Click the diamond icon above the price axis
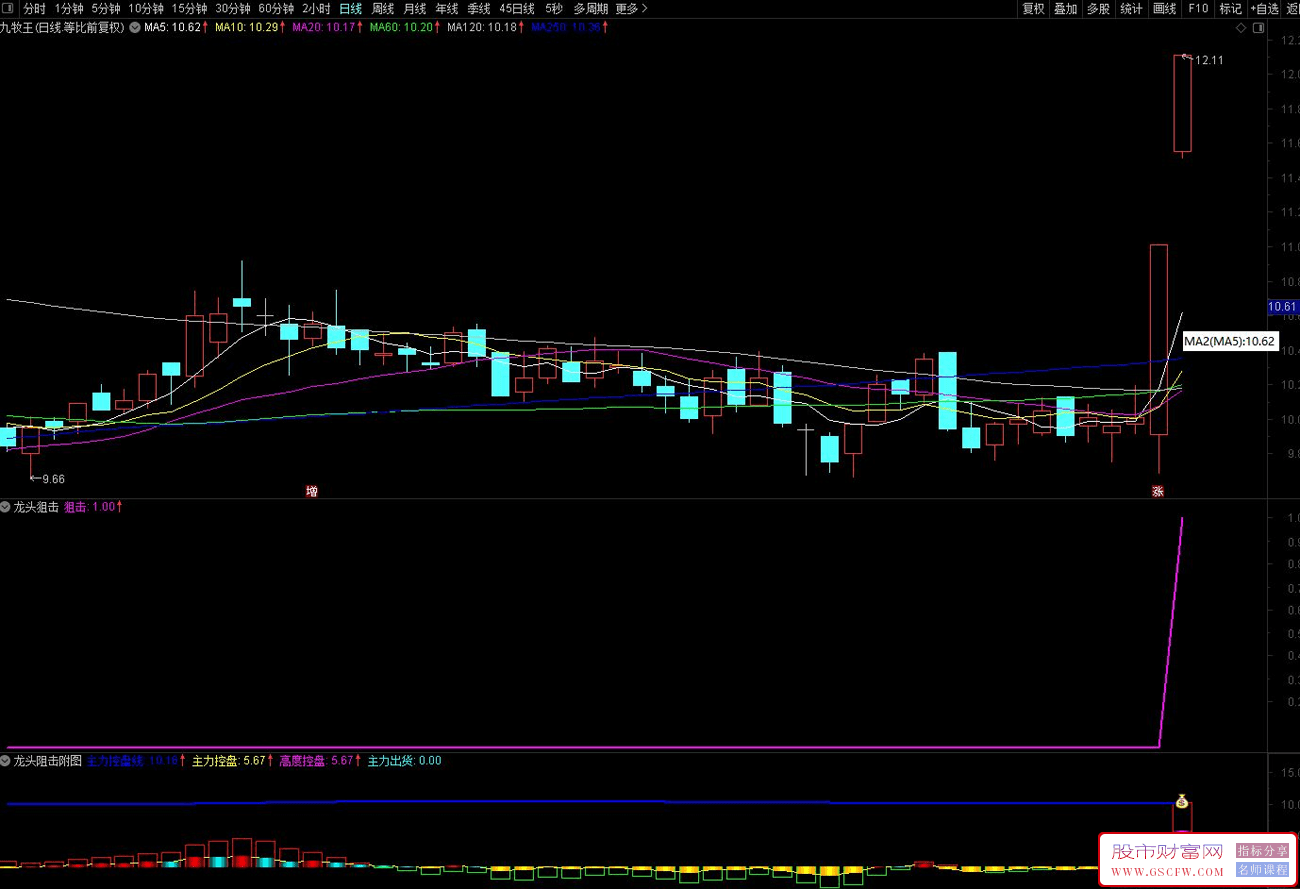Image resolution: width=1300 pixels, height=889 pixels. pyautogui.click(x=1242, y=28)
